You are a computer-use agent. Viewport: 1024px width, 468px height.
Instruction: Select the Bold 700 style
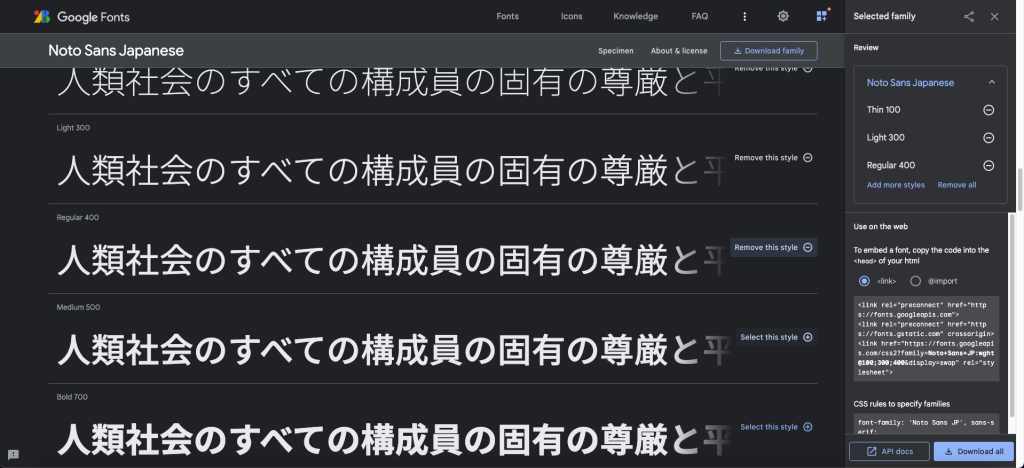[x=776, y=427]
